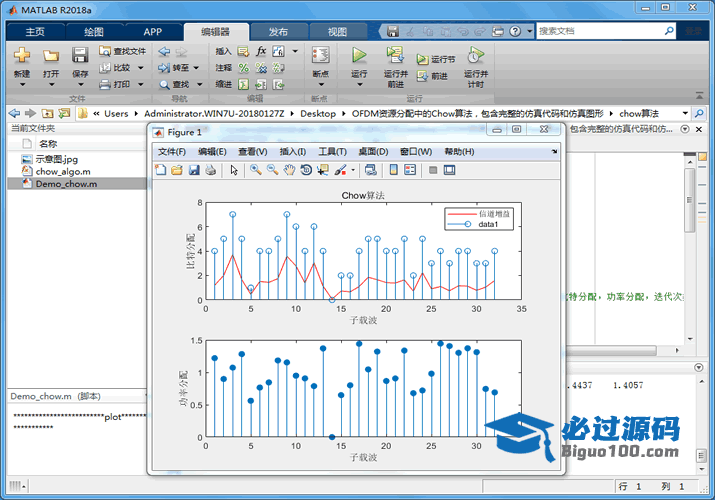
Task: Open Figure 1 文件(F) menu
Action: click(x=171, y=152)
